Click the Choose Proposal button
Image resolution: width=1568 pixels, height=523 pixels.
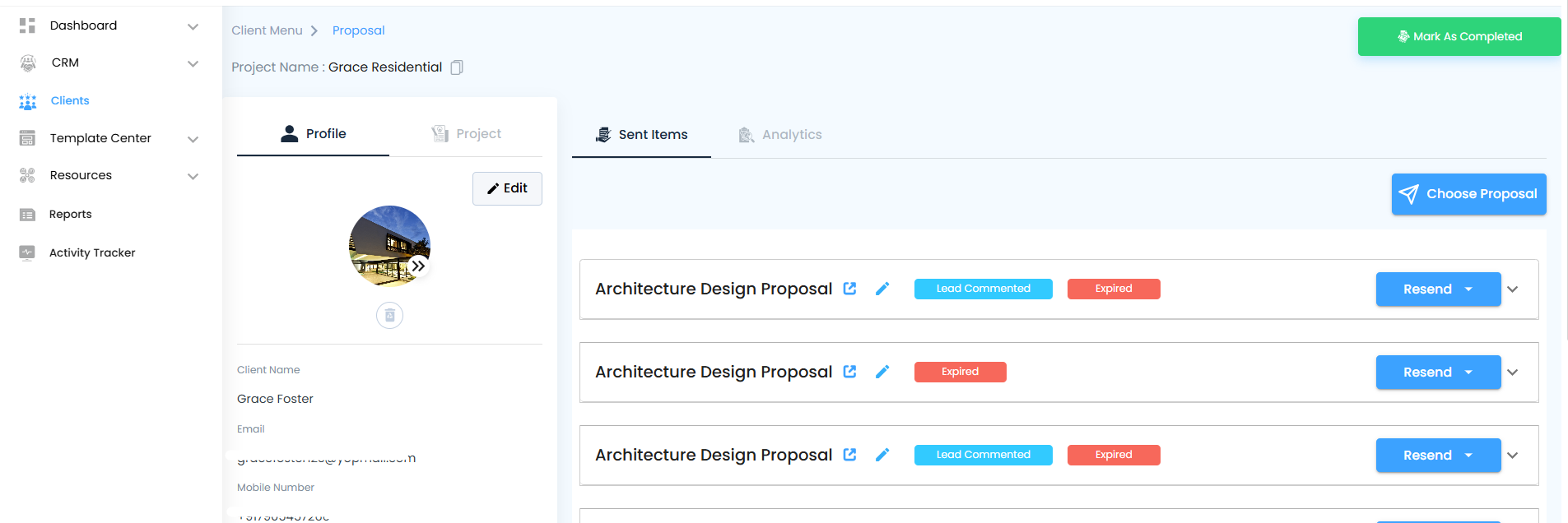[1468, 194]
